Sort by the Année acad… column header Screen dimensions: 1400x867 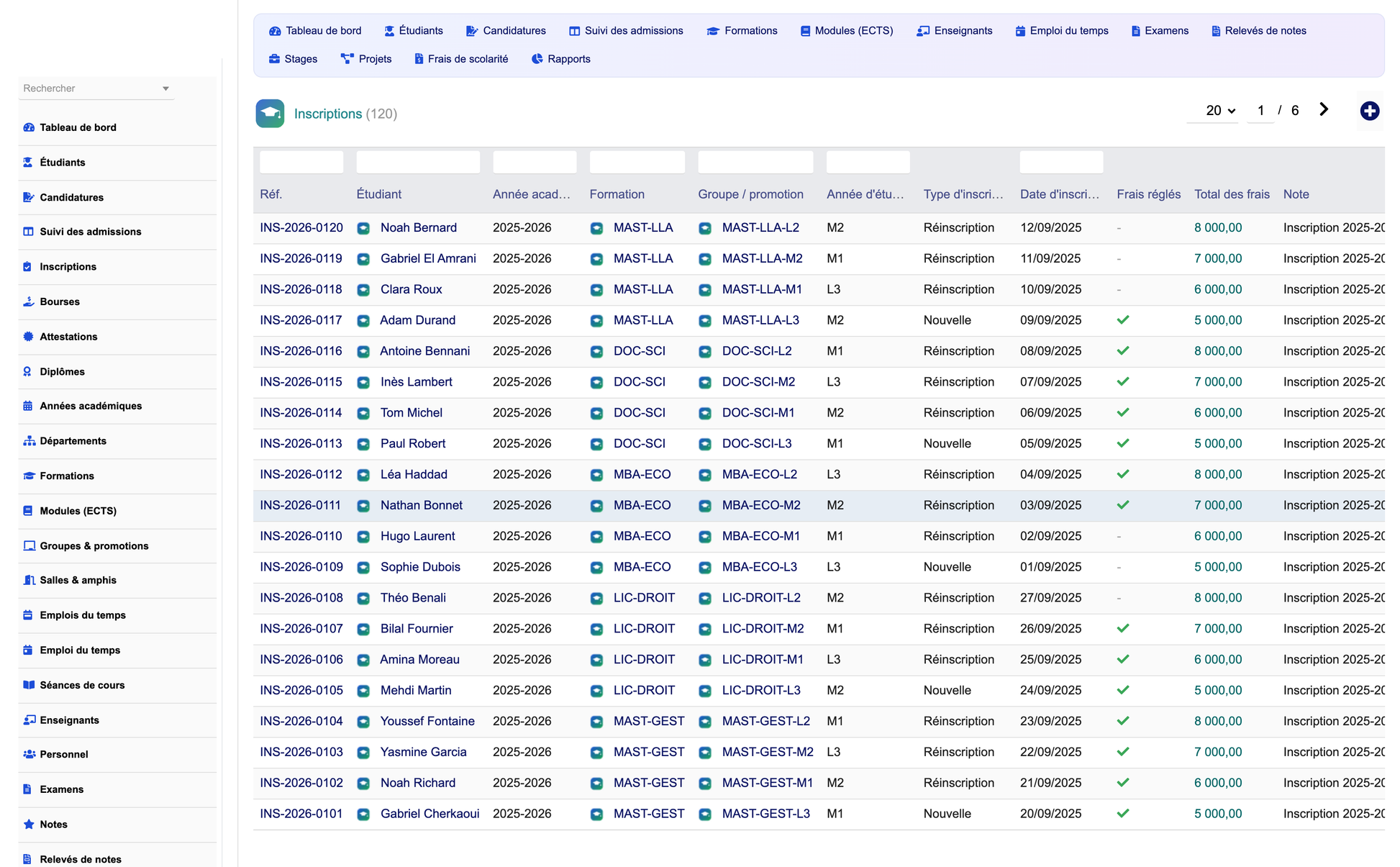pos(531,194)
